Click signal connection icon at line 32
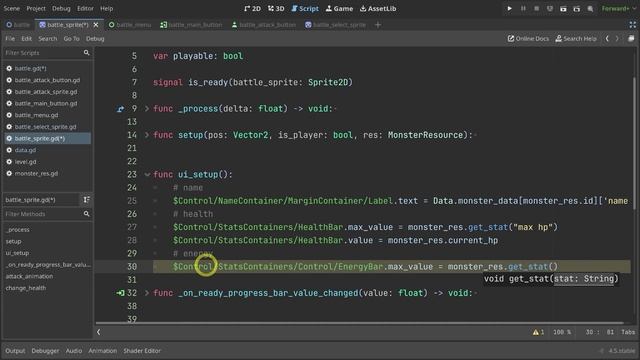 [120, 293]
